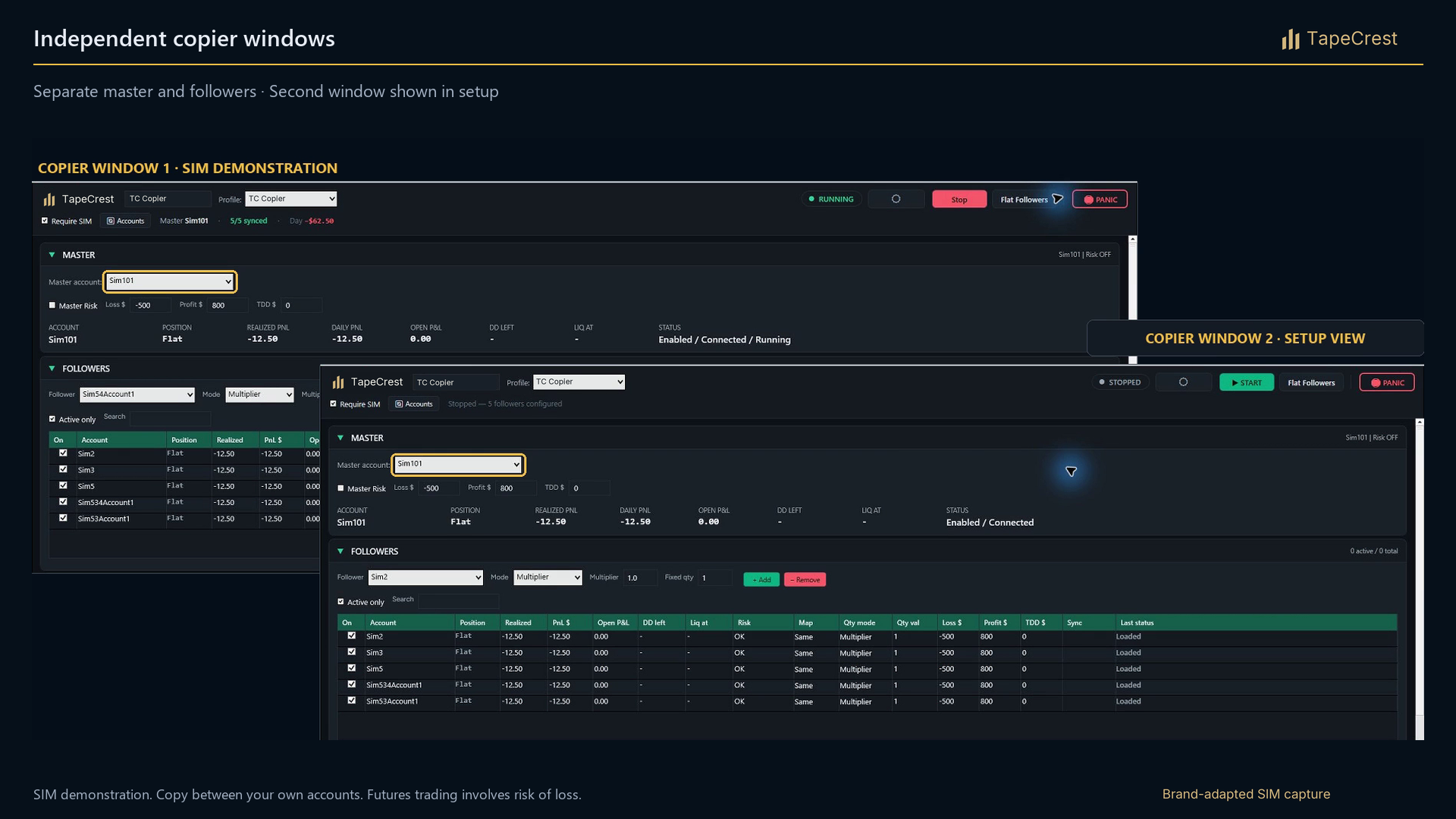This screenshot has width=1456, height=819.
Task: Click the window 2 vertical scrollbar
Action: (1420, 579)
